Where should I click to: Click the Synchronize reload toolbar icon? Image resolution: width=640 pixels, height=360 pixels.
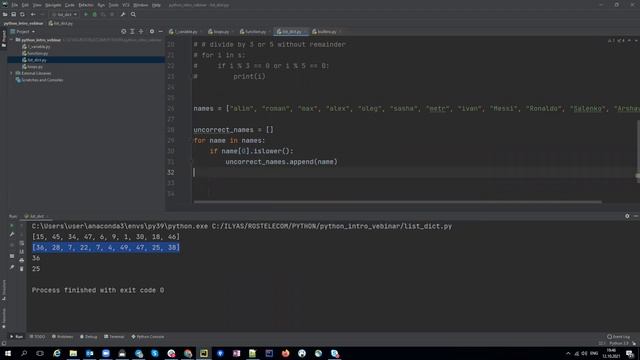[22, 14]
